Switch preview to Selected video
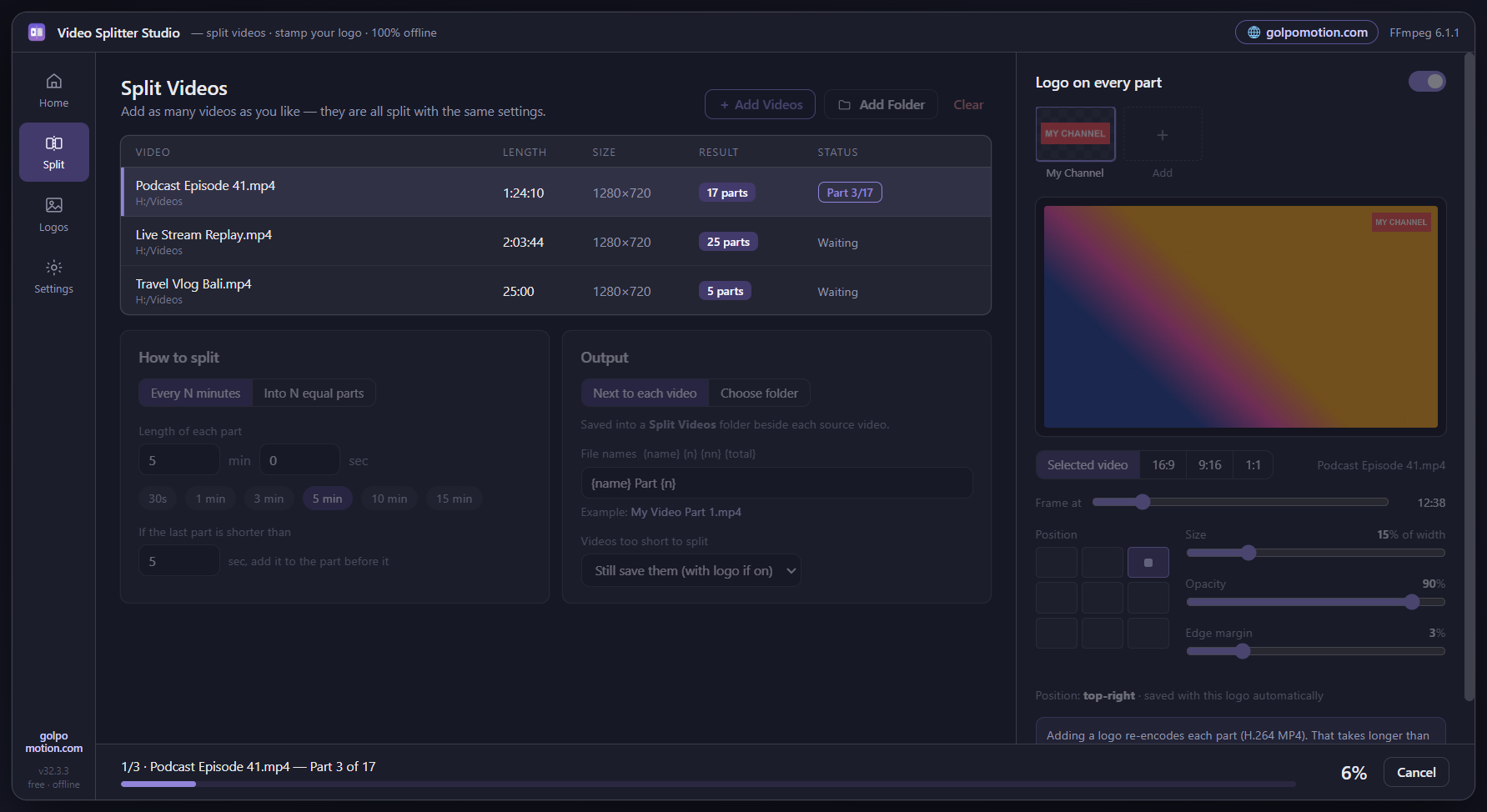1487x812 pixels. coord(1088,465)
